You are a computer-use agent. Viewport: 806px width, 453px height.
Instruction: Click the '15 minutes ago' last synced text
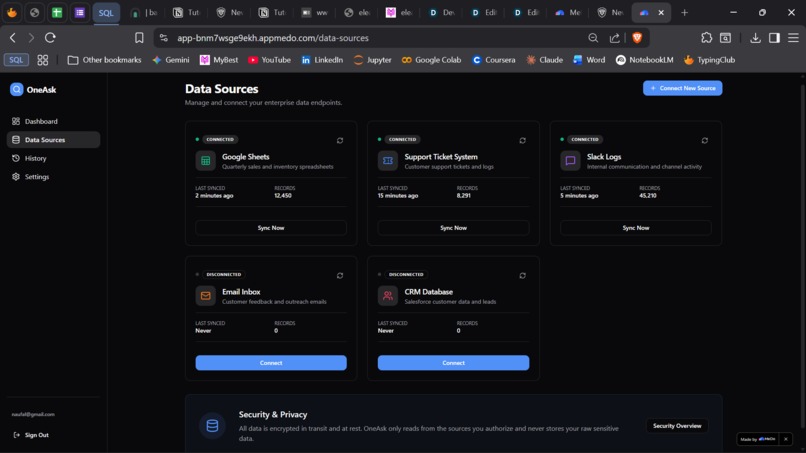tap(398, 196)
